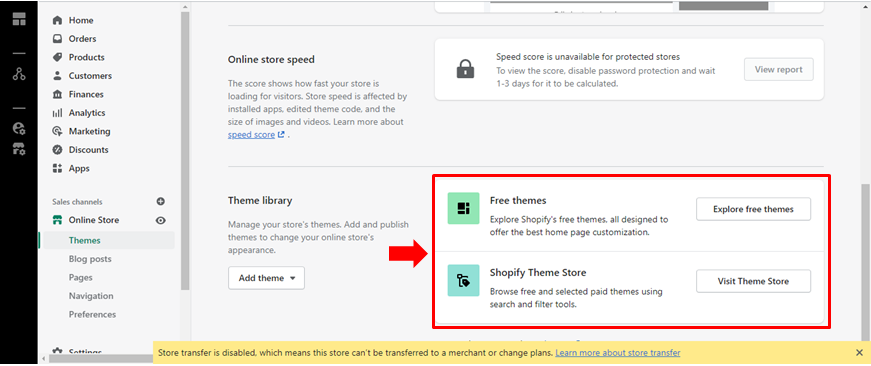Click the sidebar vertical scrollbar
Image resolution: width=871 pixels, height=366 pixels.
pyautogui.click(x=185, y=150)
